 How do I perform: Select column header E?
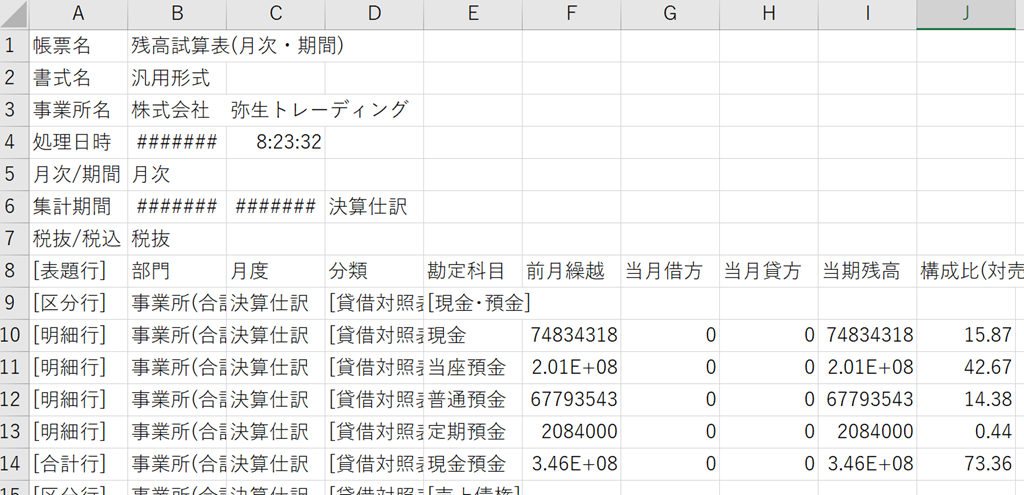pos(473,13)
